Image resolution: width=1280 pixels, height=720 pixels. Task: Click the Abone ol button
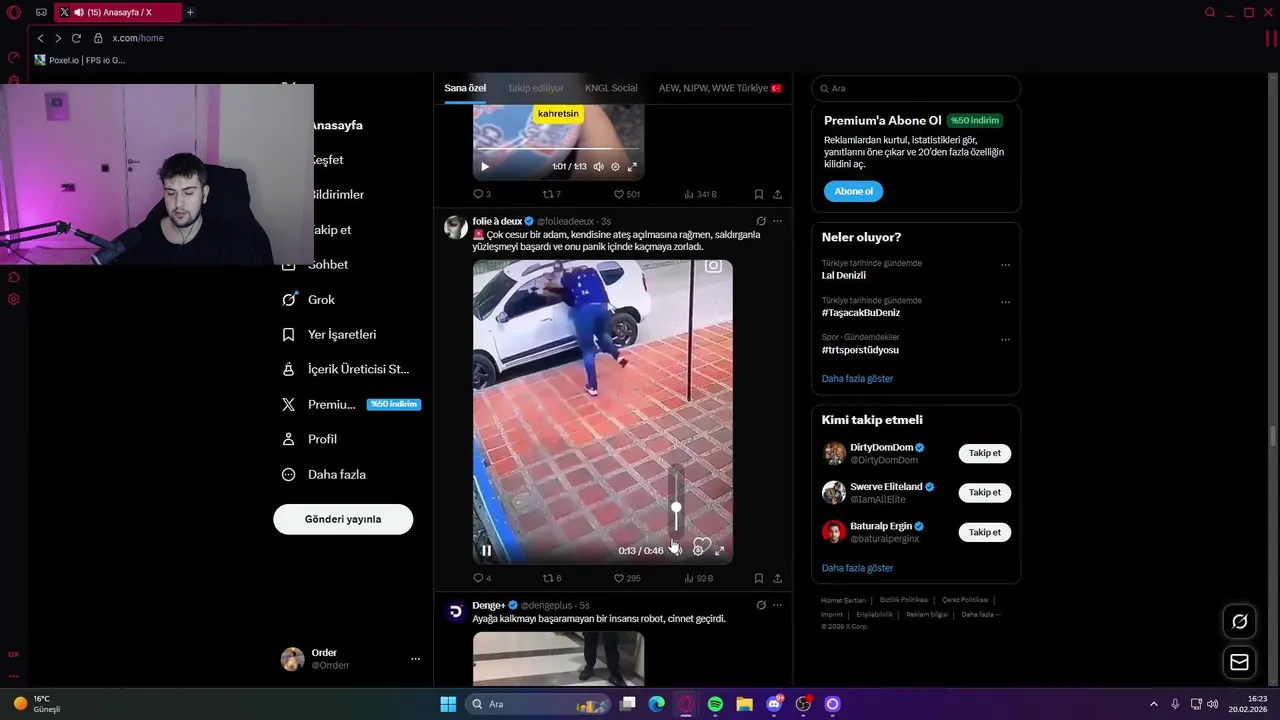click(x=853, y=191)
